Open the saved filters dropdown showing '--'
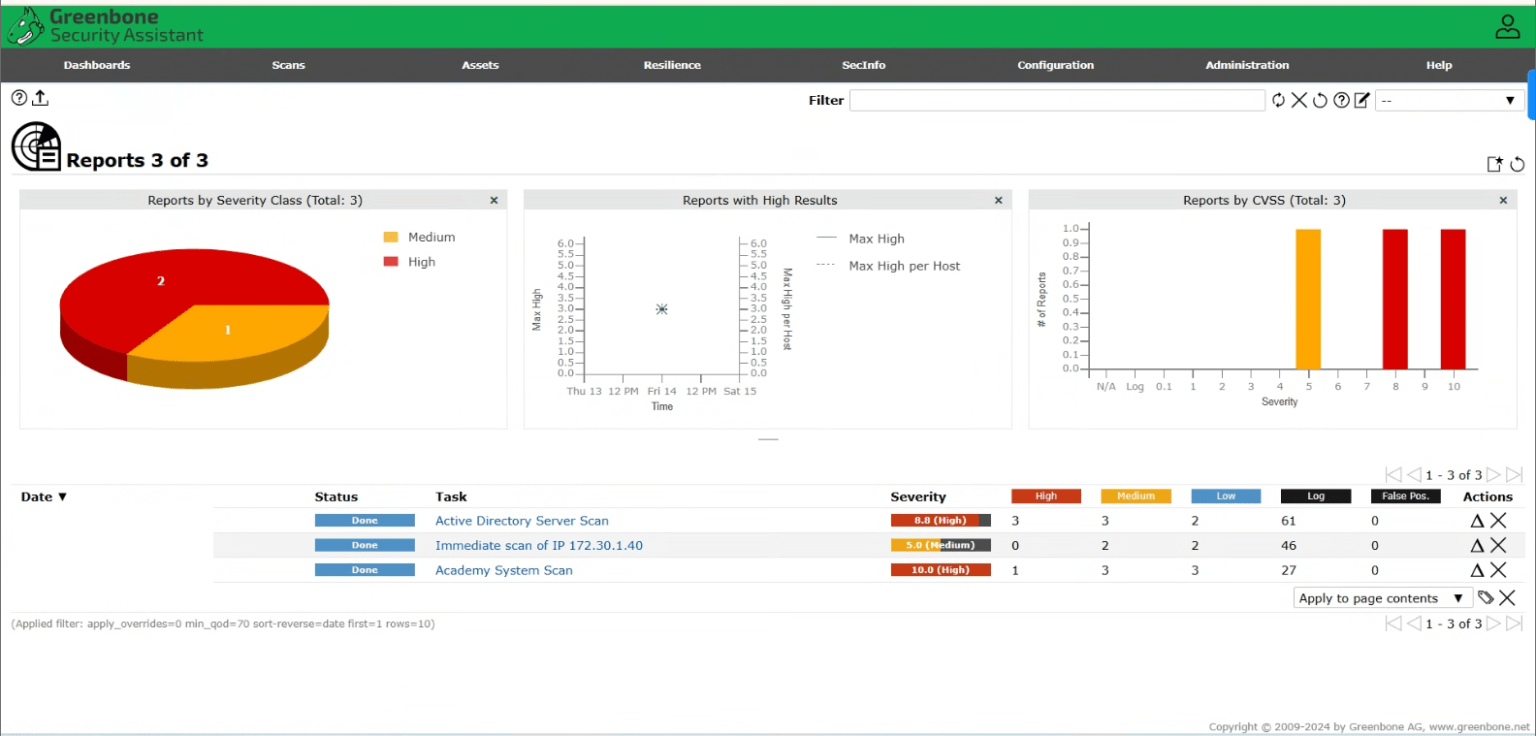The width and height of the screenshot is (1536, 736). click(x=1449, y=100)
